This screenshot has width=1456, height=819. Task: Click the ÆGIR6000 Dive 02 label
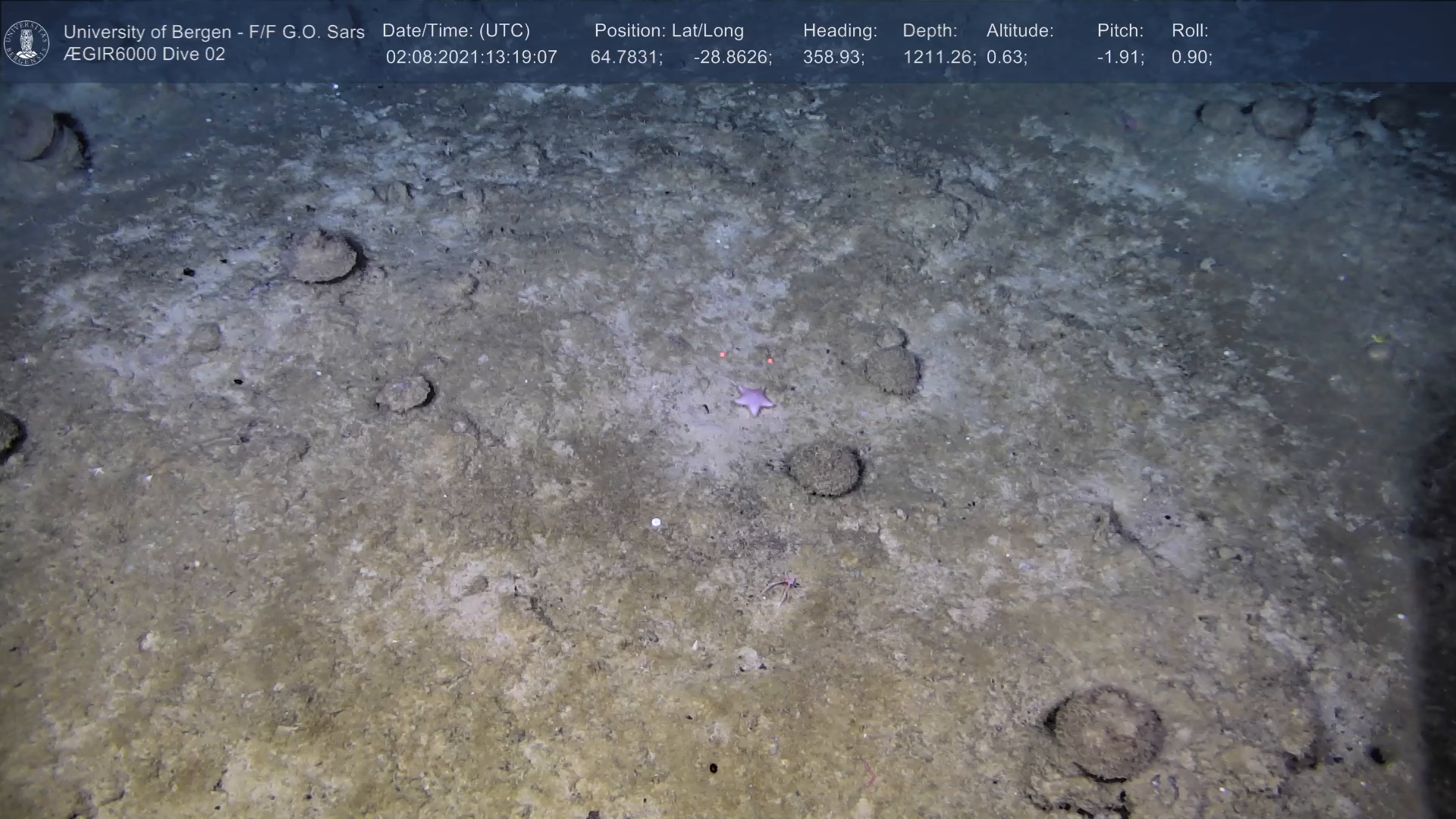(144, 55)
